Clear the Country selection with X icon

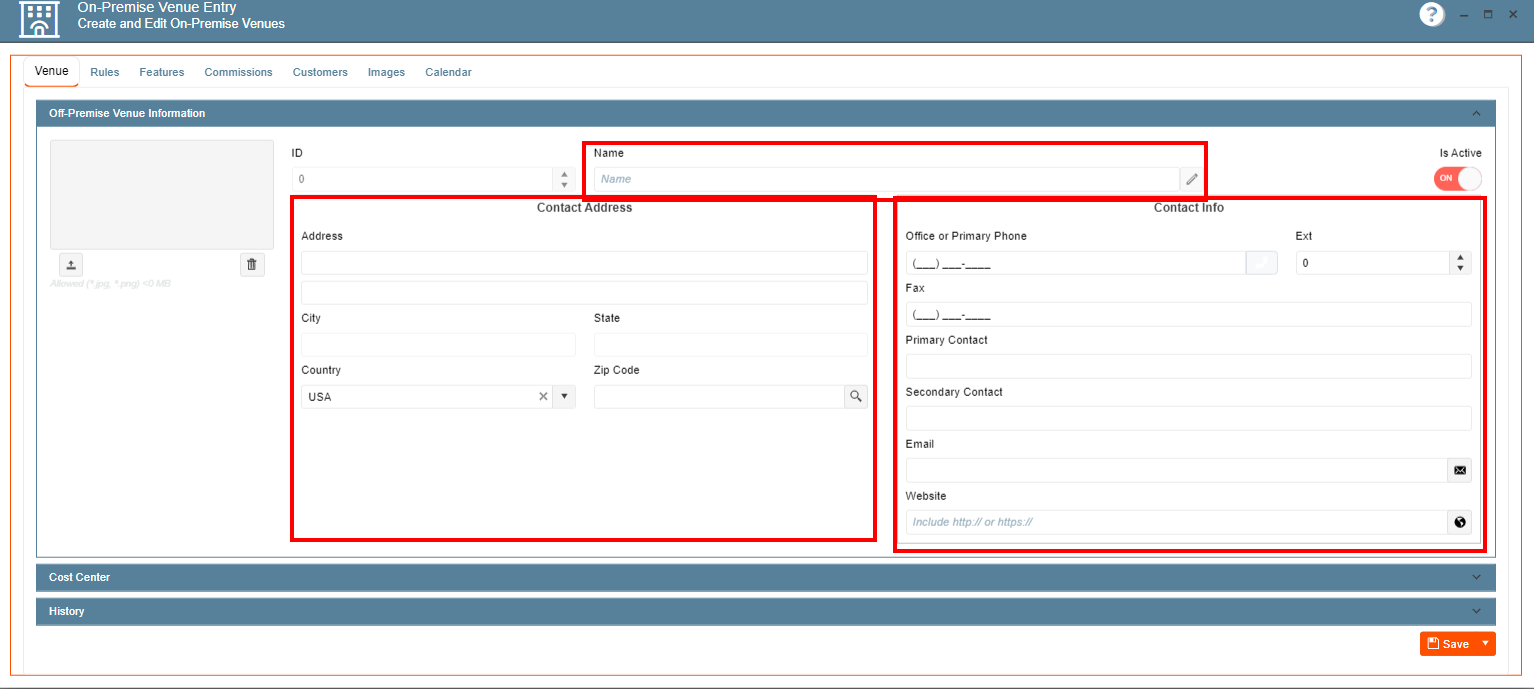[x=543, y=397]
